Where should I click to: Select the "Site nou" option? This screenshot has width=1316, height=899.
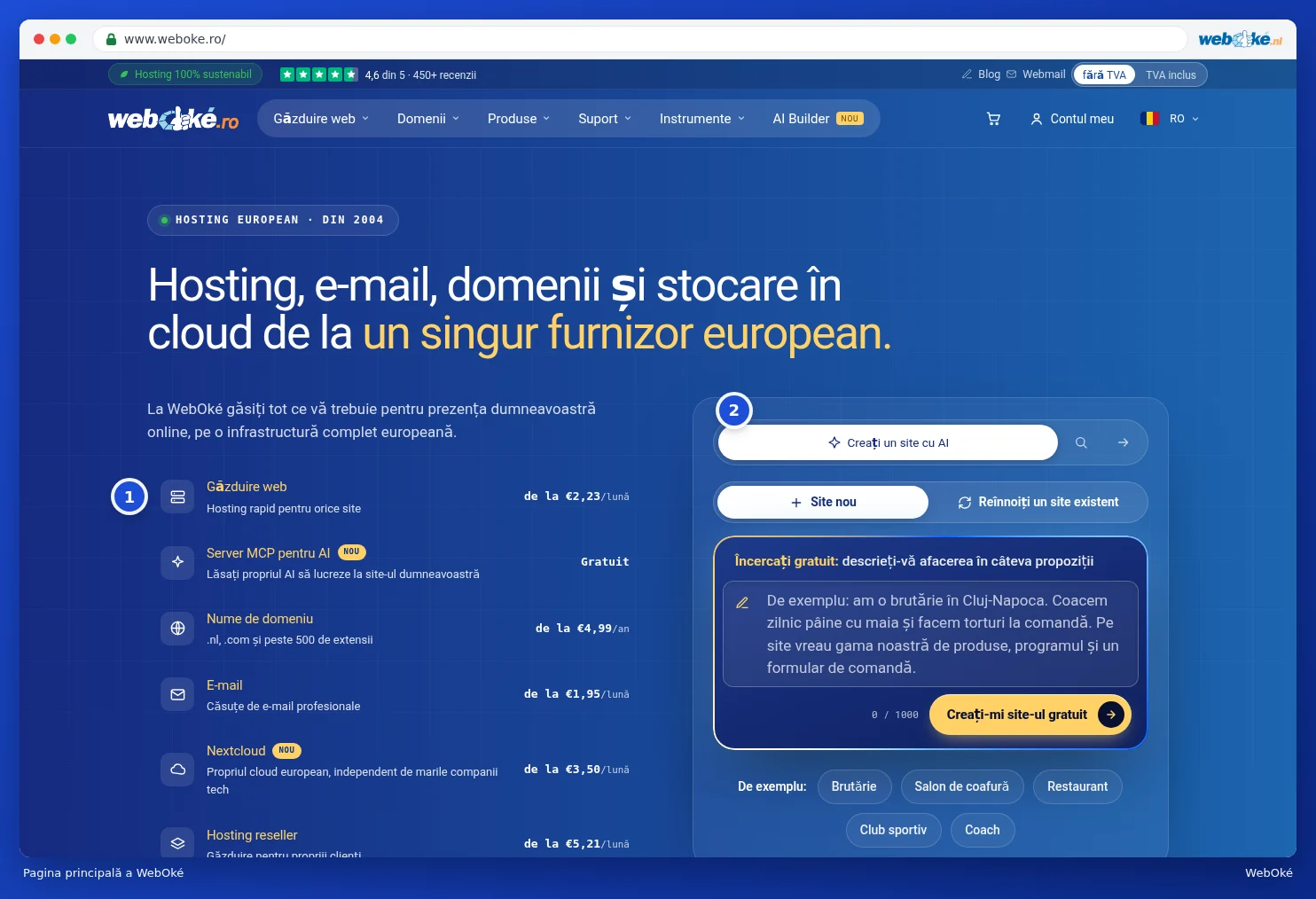click(x=823, y=502)
